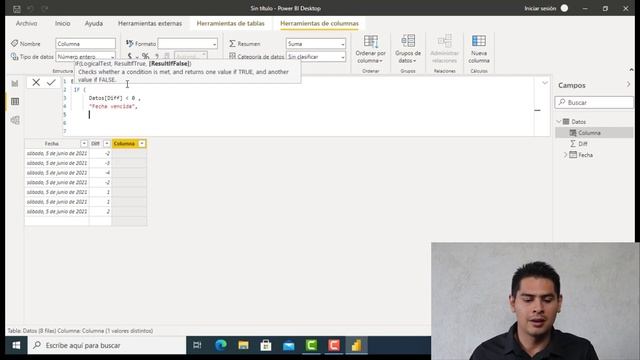Click formula line Datos[Diff] < 0

click(x=114, y=98)
